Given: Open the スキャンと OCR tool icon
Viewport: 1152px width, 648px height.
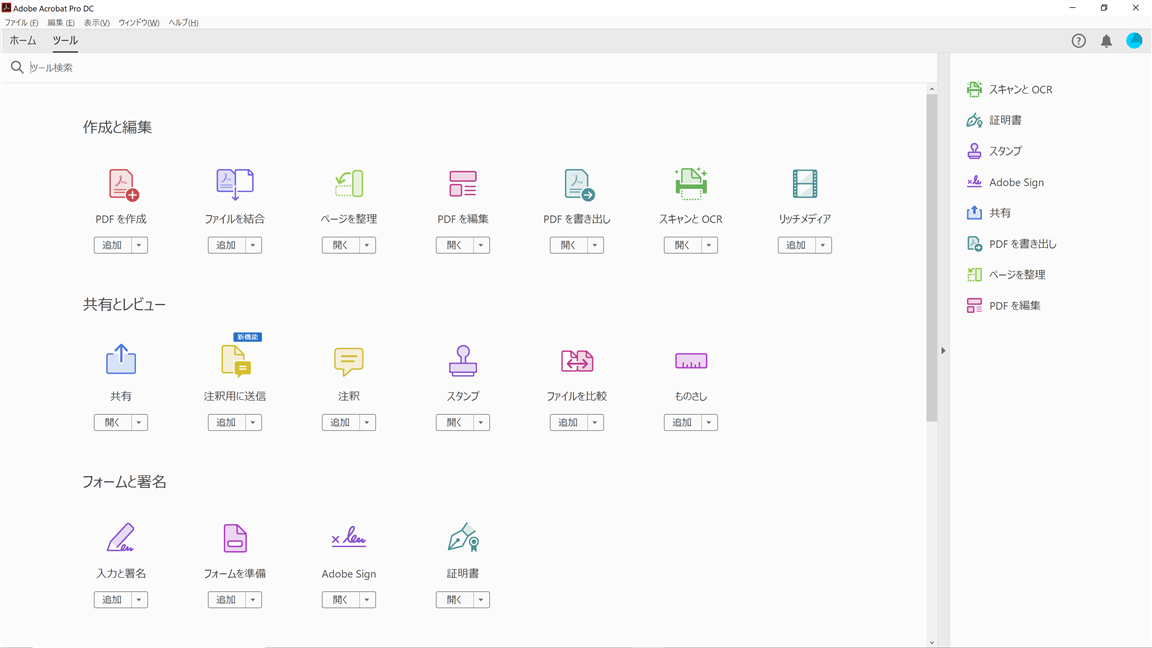Looking at the screenshot, I should point(690,184).
